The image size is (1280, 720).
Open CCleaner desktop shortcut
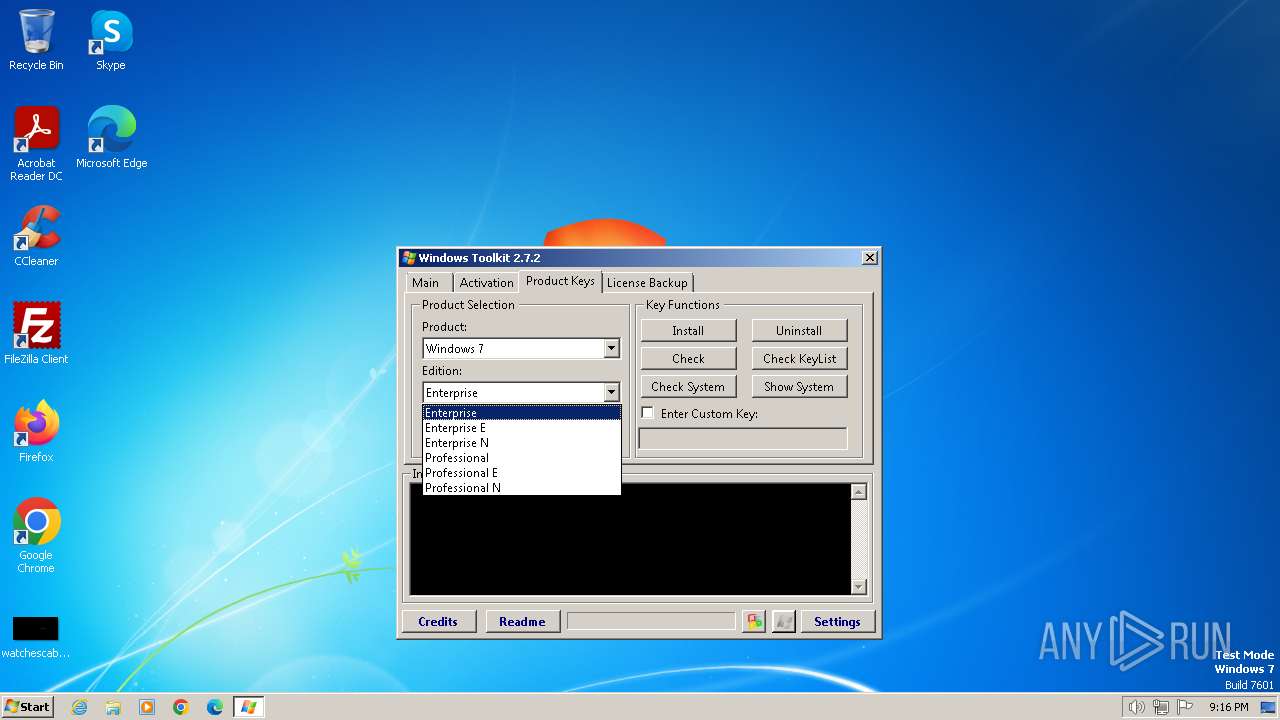click(36, 236)
